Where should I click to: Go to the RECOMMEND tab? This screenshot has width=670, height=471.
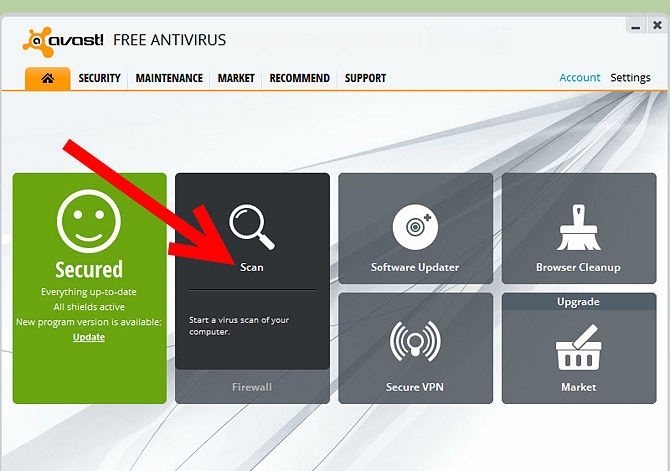[300, 78]
